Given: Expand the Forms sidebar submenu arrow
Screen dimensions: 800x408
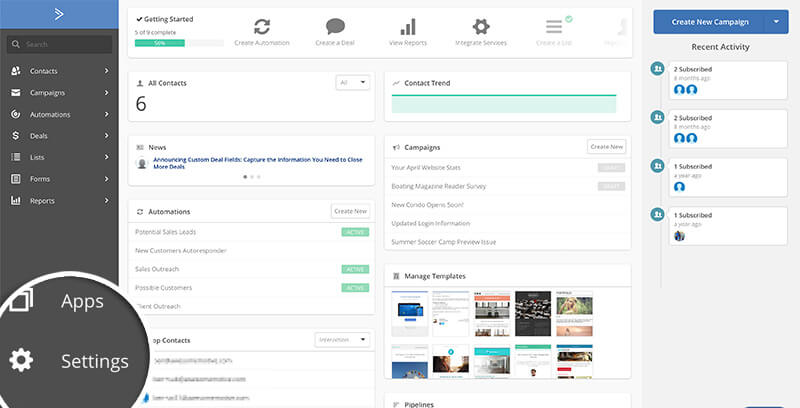Looking at the screenshot, I should pyautogui.click(x=107, y=178).
